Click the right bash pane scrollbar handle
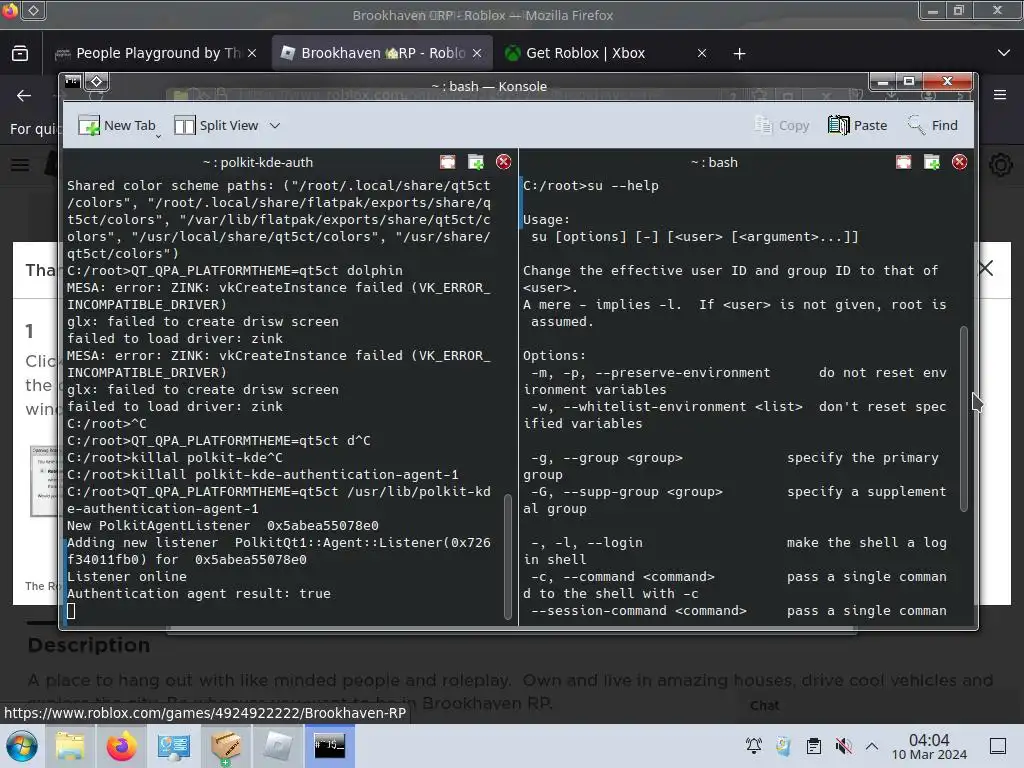 [963, 419]
